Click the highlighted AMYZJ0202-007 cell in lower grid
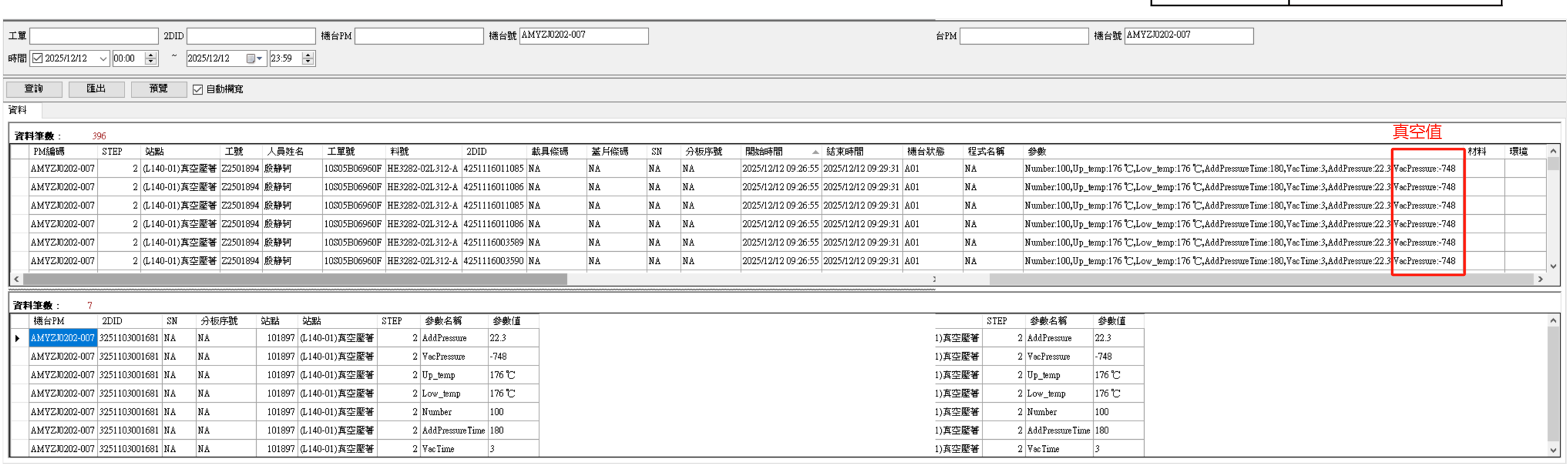Viewport: 1568px width, 464px height. (63, 338)
